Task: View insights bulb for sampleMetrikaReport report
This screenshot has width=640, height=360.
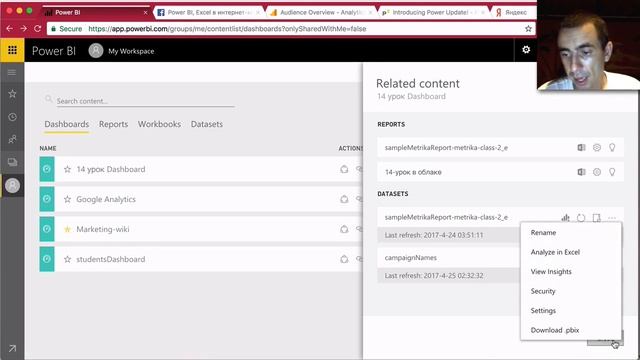Action: coord(612,148)
